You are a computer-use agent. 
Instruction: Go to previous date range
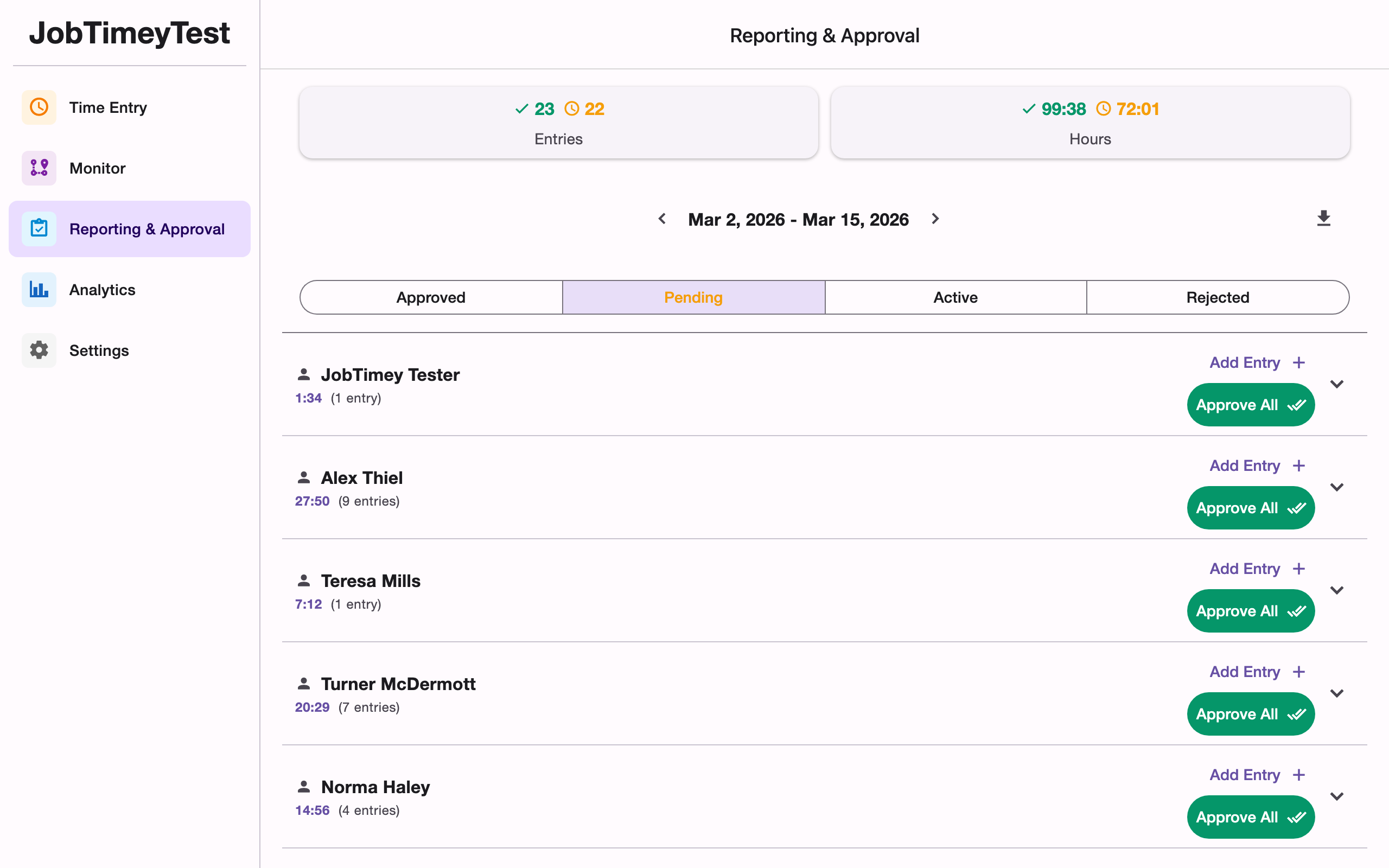point(662,219)
